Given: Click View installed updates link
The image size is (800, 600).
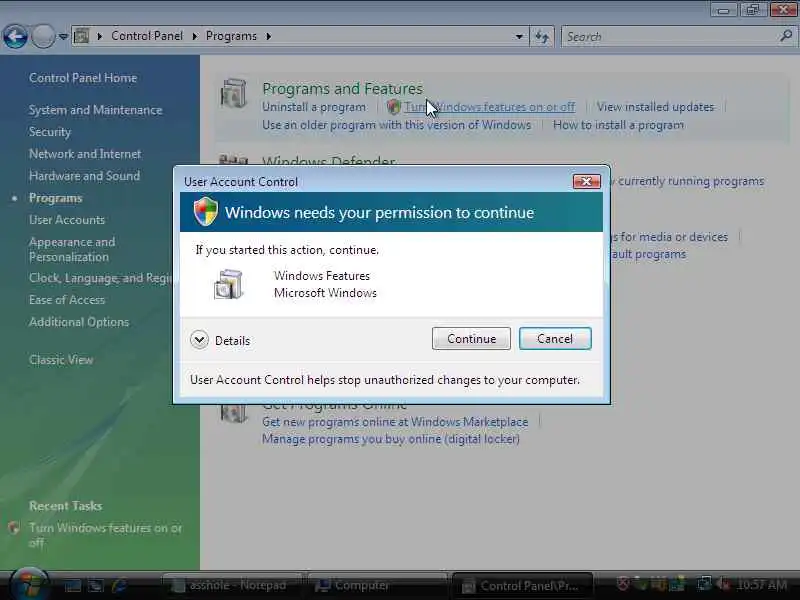Looking at the screenshot, I should click(x=656, y=107).
